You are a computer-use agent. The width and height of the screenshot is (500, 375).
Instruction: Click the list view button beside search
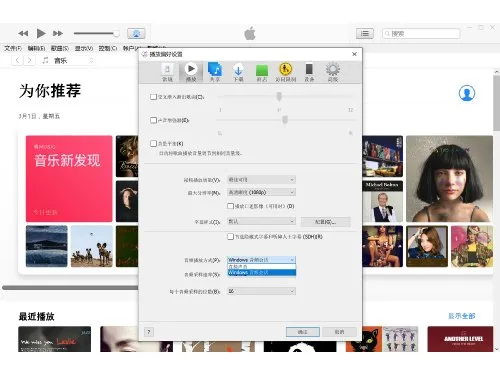365,33
